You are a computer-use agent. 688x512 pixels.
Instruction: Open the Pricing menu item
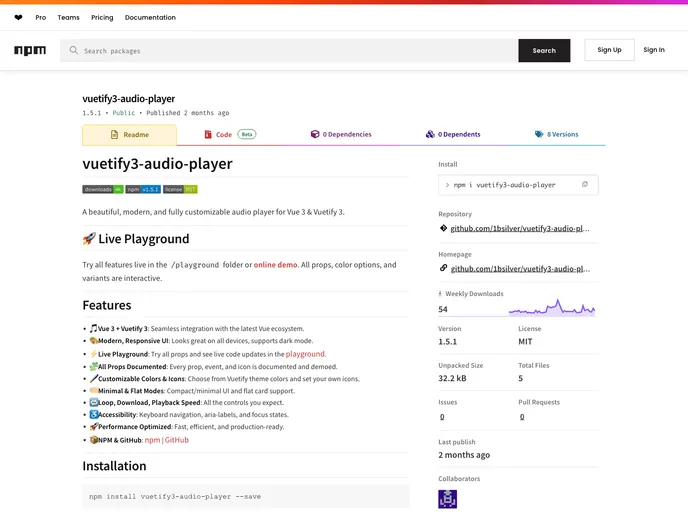102,18
